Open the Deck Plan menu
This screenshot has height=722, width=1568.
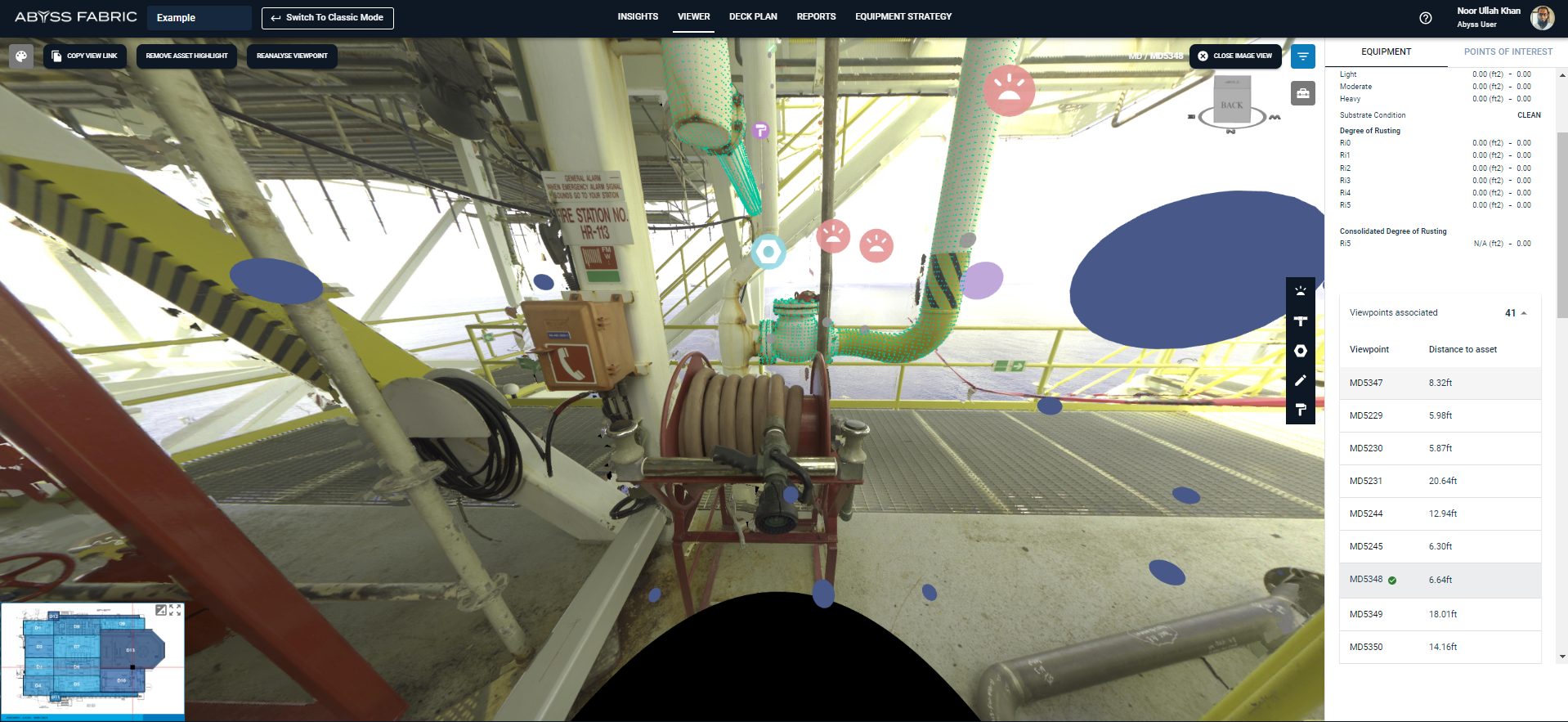click(752, 16)
